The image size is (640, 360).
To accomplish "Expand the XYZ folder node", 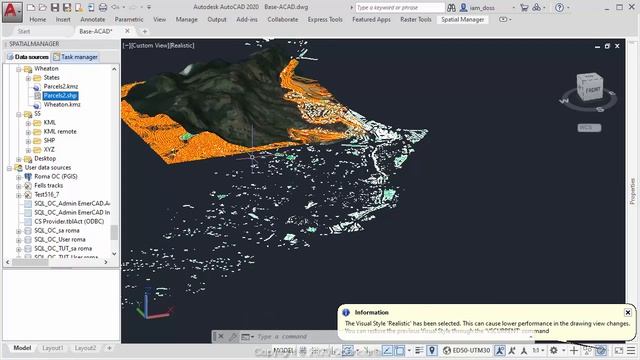I will (x=28, y=149).
